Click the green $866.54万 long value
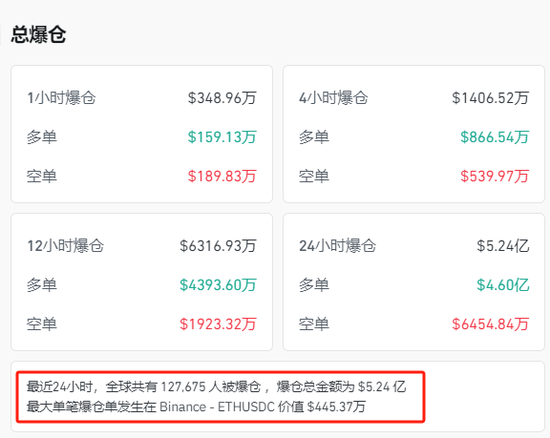 [x=495, y=137]
